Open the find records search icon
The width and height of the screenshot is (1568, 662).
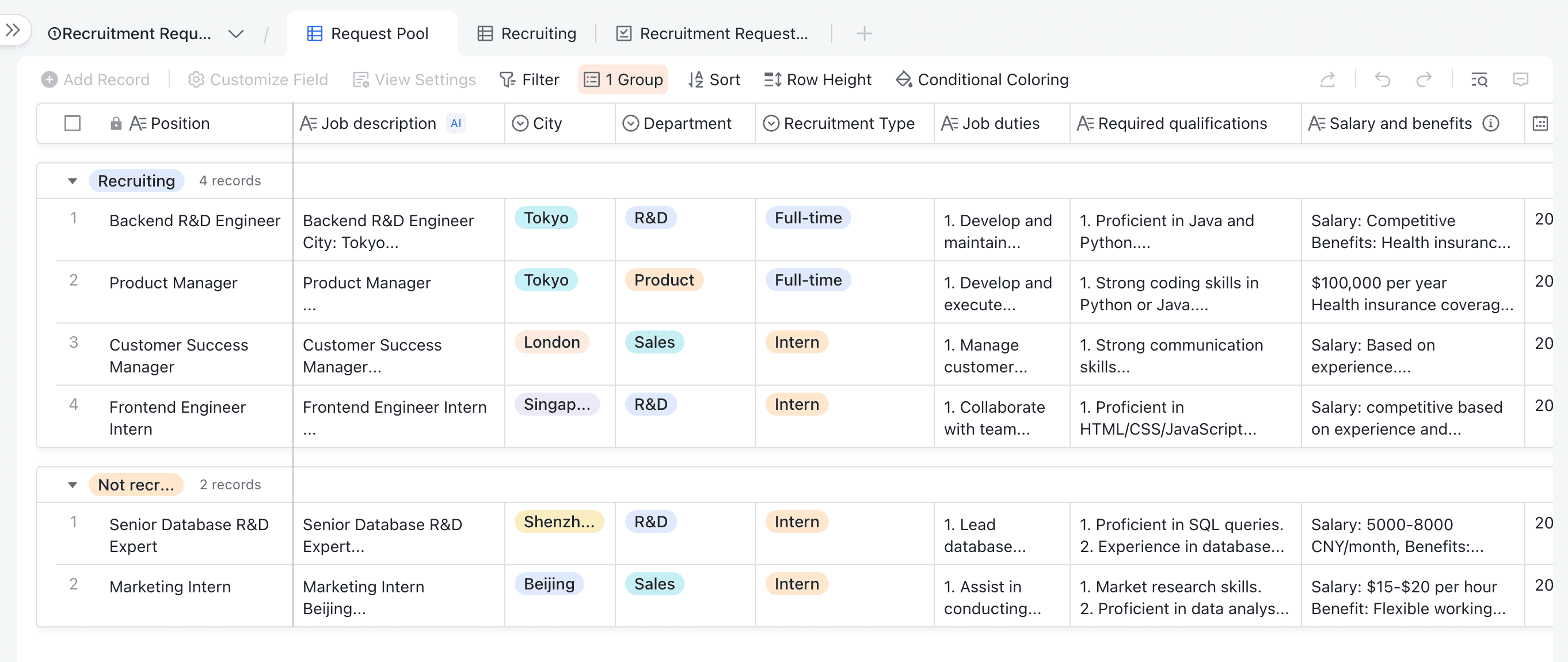click(1479, 79)
